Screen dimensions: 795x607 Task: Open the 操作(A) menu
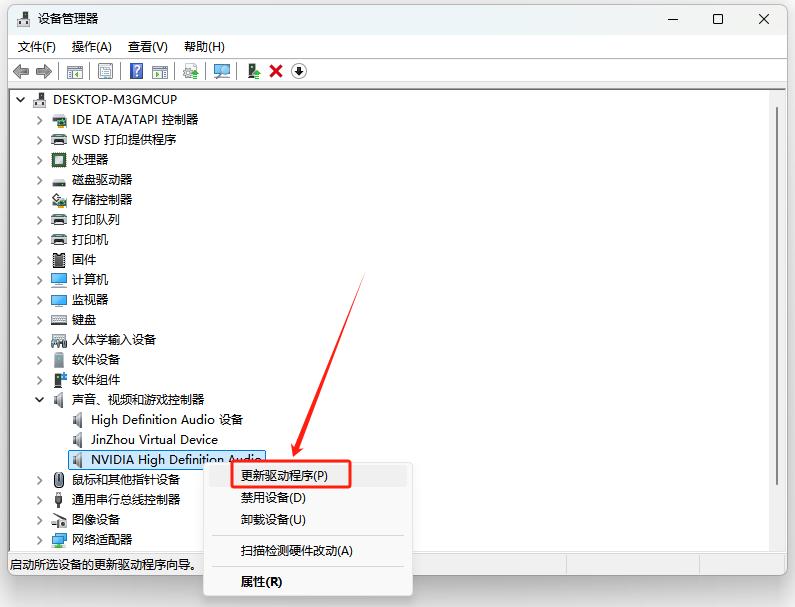[92, 47]
